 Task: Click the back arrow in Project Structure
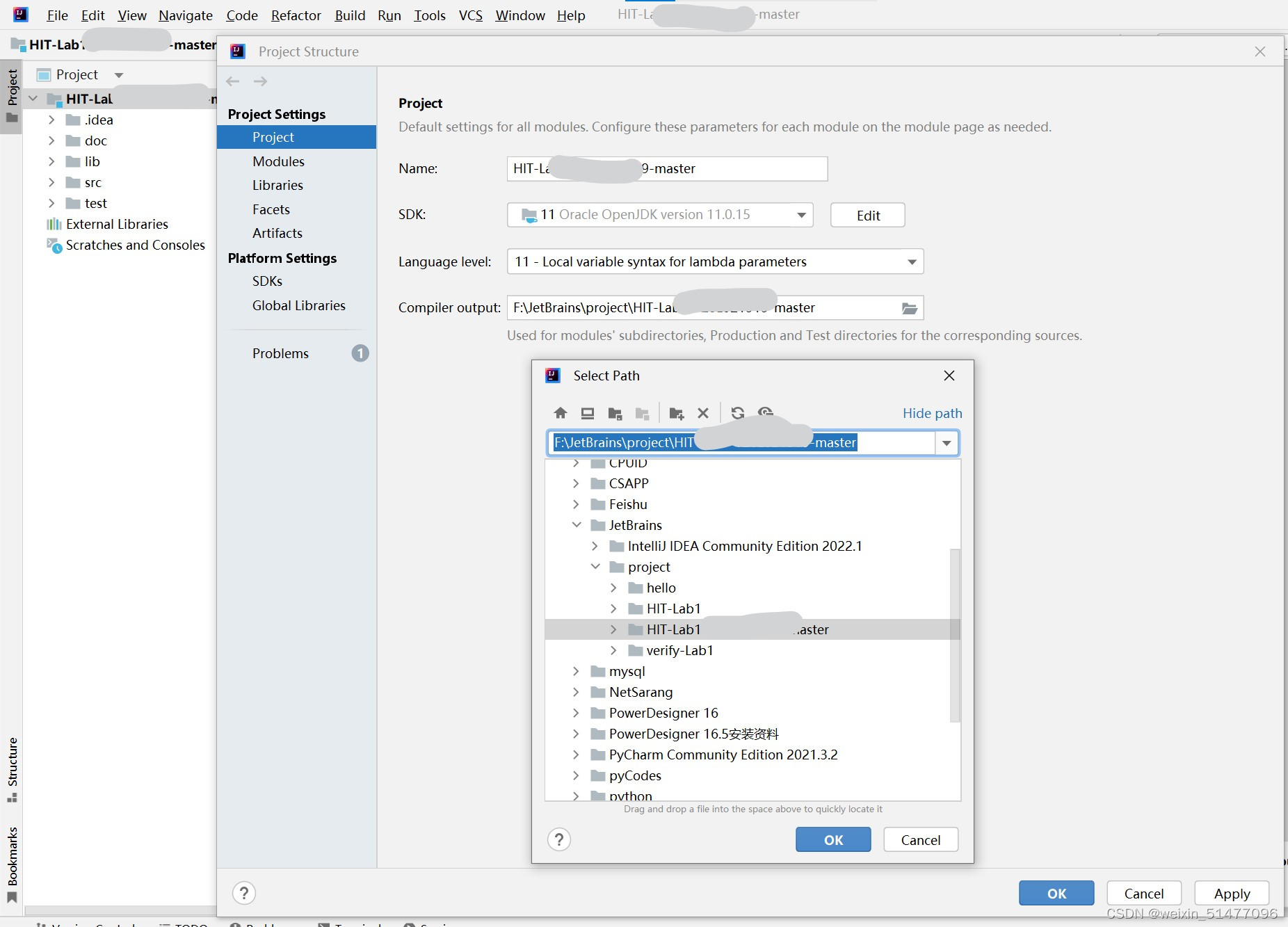coord(233,81)
